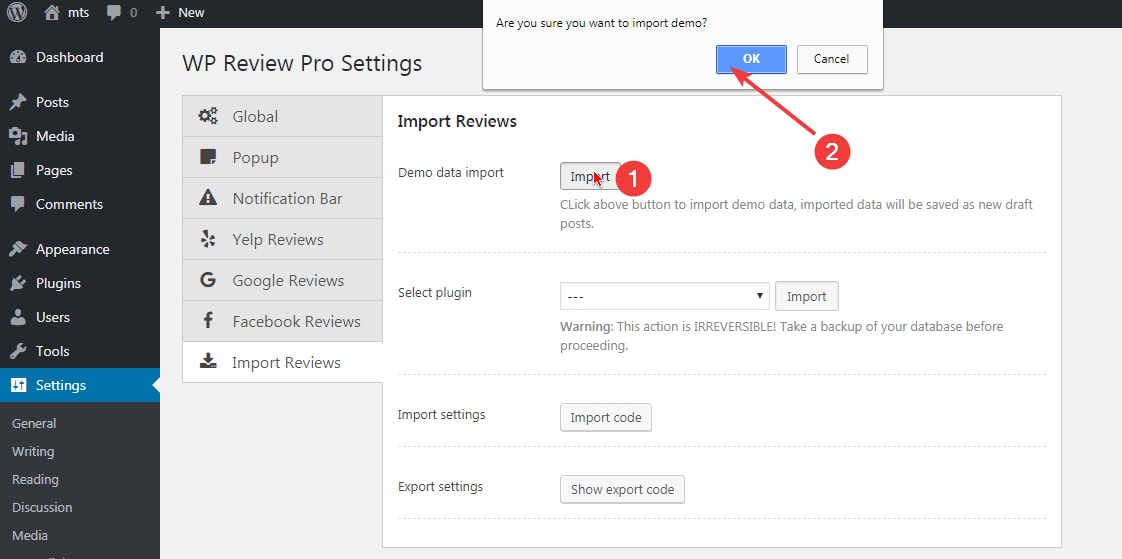The image size is (1122, 559).
Task: Click New in the admin bar
Action: point(191,13)
